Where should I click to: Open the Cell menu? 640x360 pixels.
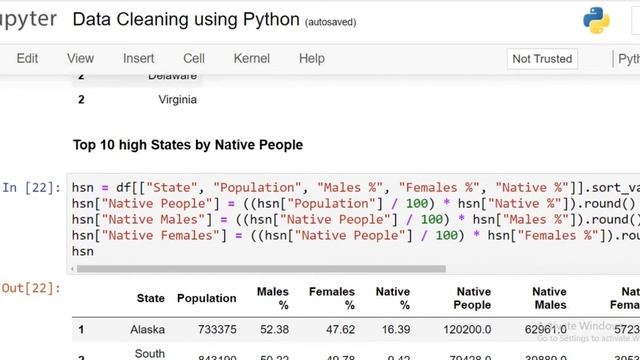pyautogui.click(x=194, y=58)
